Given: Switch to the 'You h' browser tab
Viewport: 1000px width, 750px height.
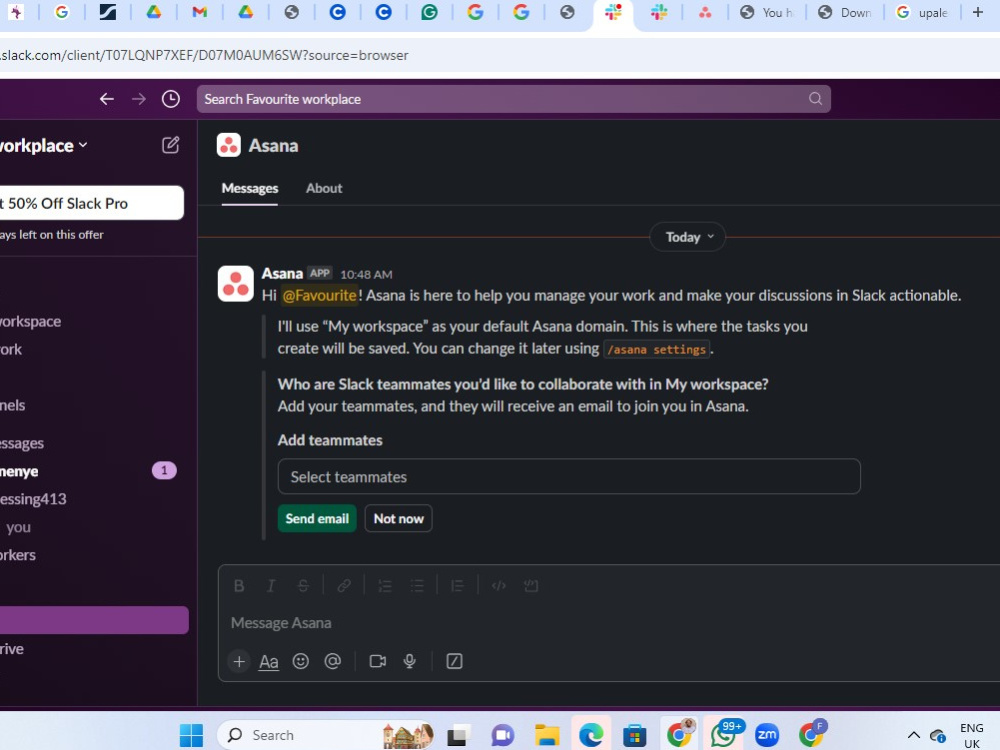Looking at the screenshot, I should point(766,12).
